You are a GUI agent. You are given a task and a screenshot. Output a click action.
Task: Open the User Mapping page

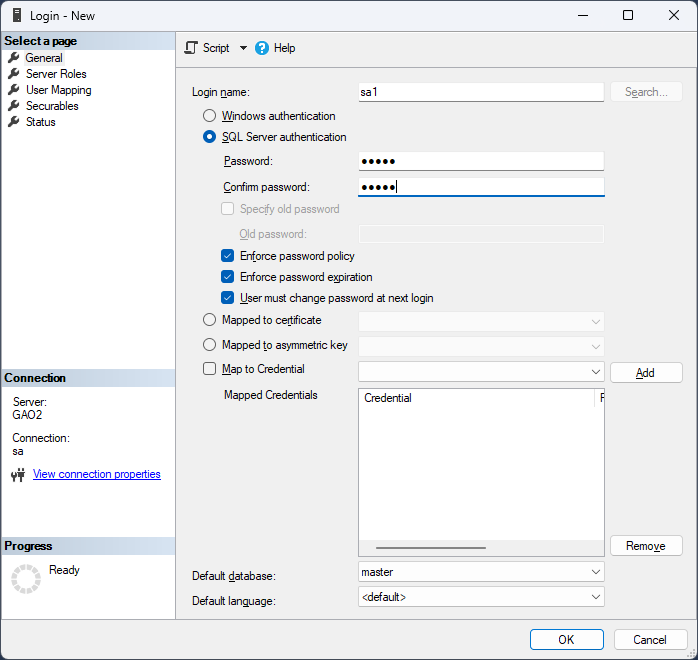59,90
